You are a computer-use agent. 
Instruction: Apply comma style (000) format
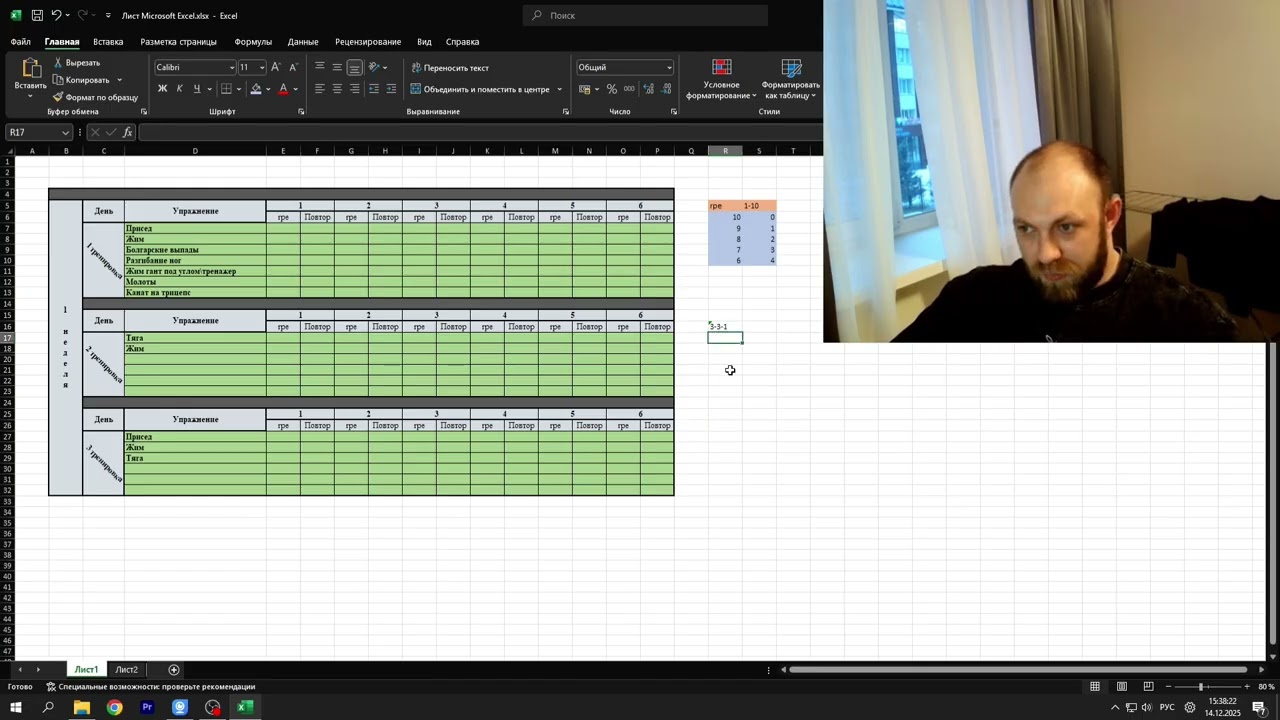click(629, 89)
